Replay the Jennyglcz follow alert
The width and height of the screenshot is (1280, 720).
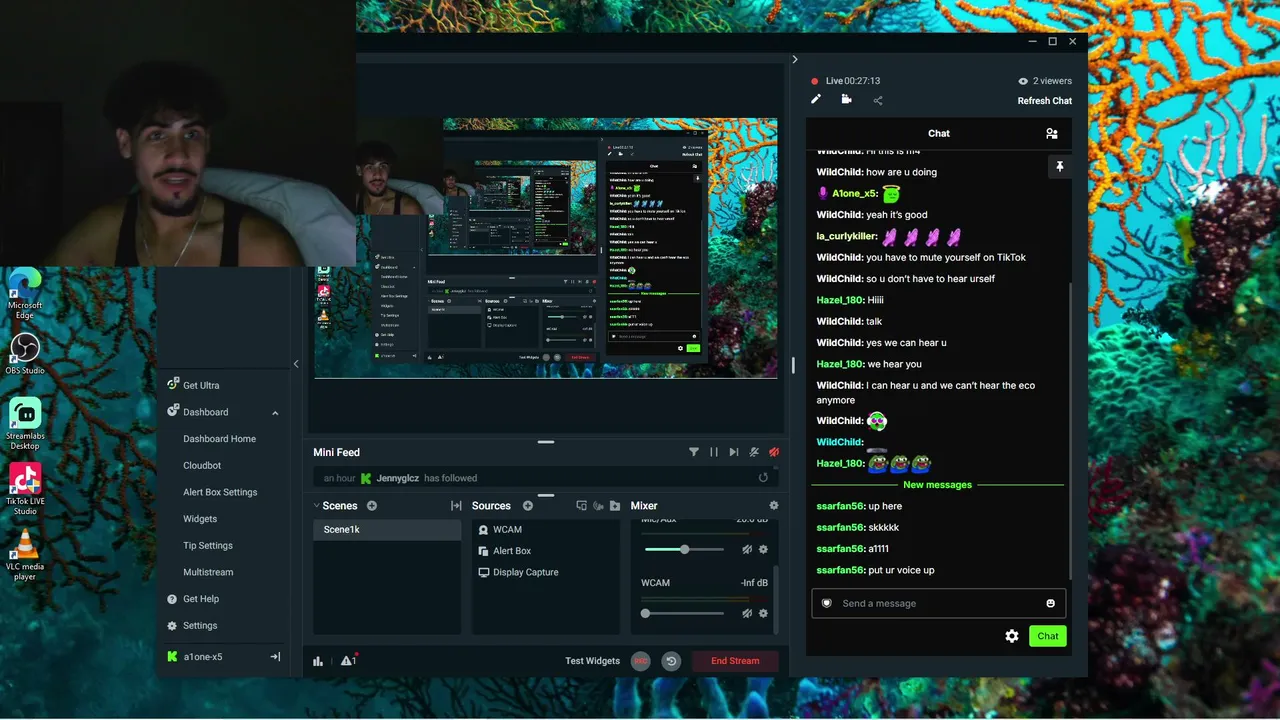coord(763,478)
